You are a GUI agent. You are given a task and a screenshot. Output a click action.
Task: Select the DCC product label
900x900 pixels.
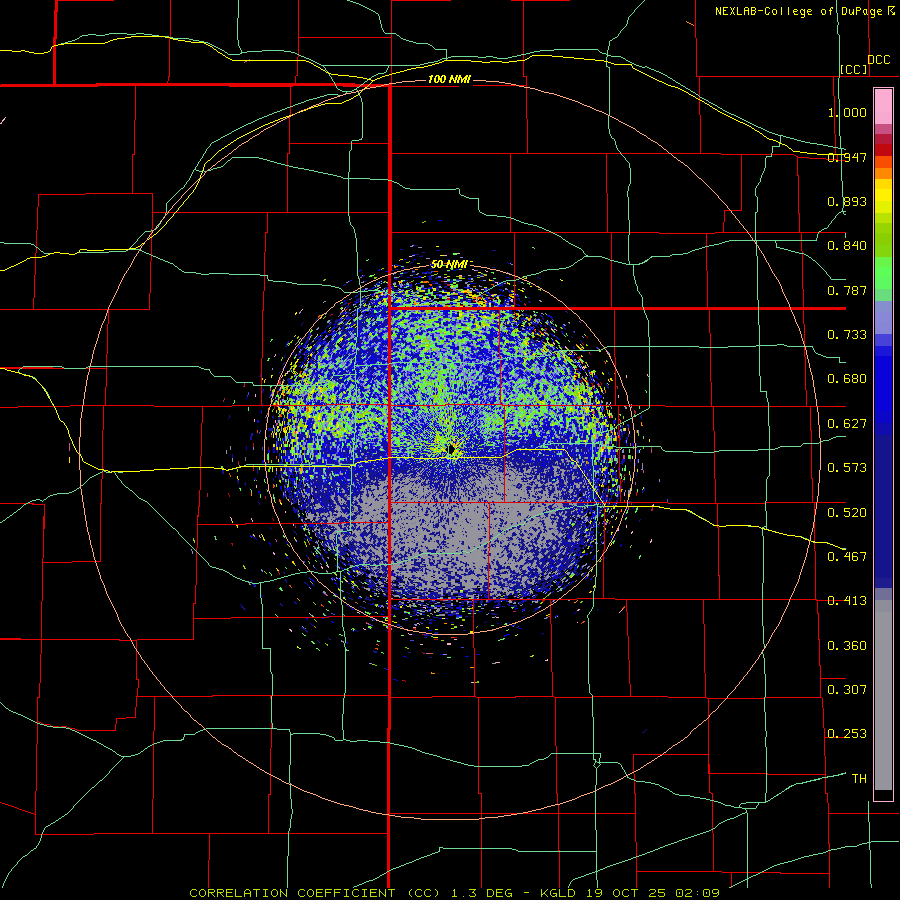pyautogui.click(x=879, y=60)
